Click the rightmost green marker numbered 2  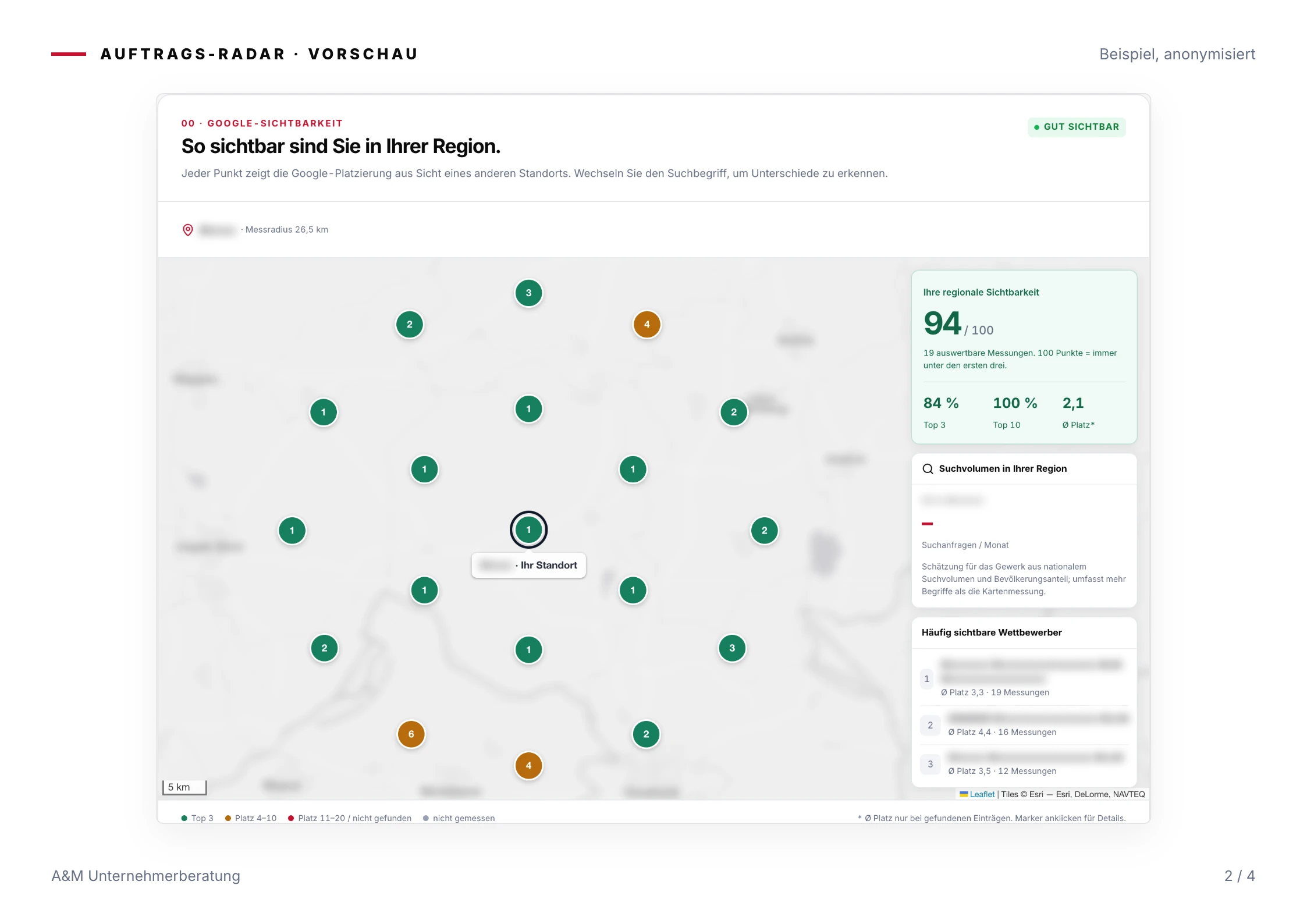(764, 530)
